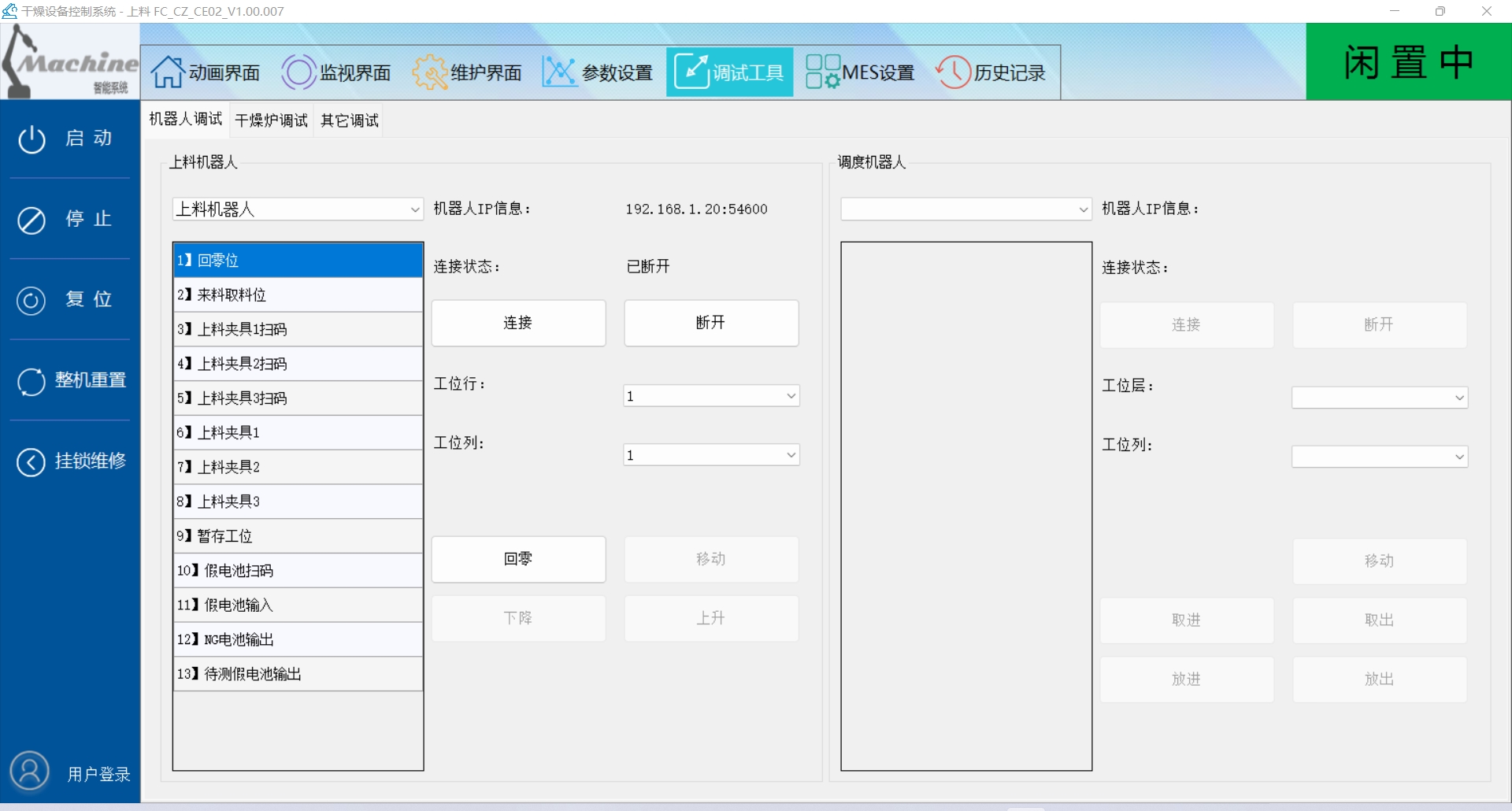Click the 挂锁维修 arrow icon
Screen dimensions: 1512x811
[31, 462]
